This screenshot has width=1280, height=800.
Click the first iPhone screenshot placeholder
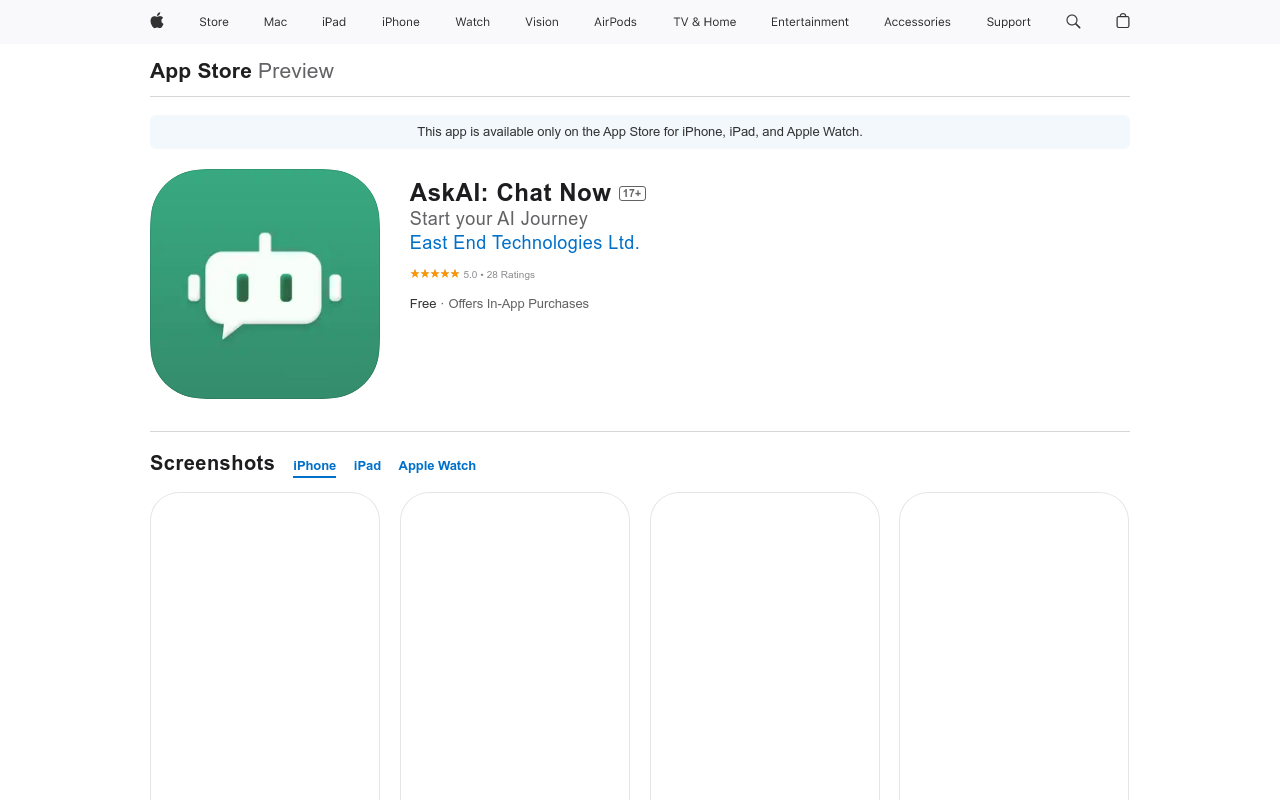pos(265,645)
